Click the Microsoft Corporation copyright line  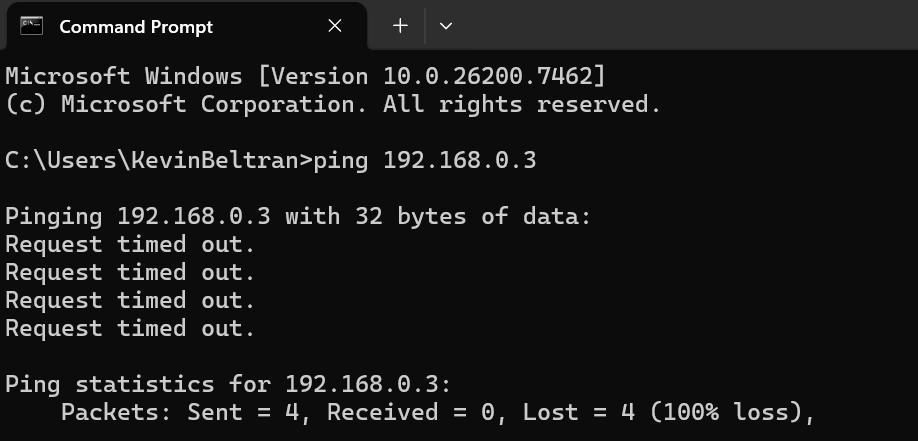point(333,104)
